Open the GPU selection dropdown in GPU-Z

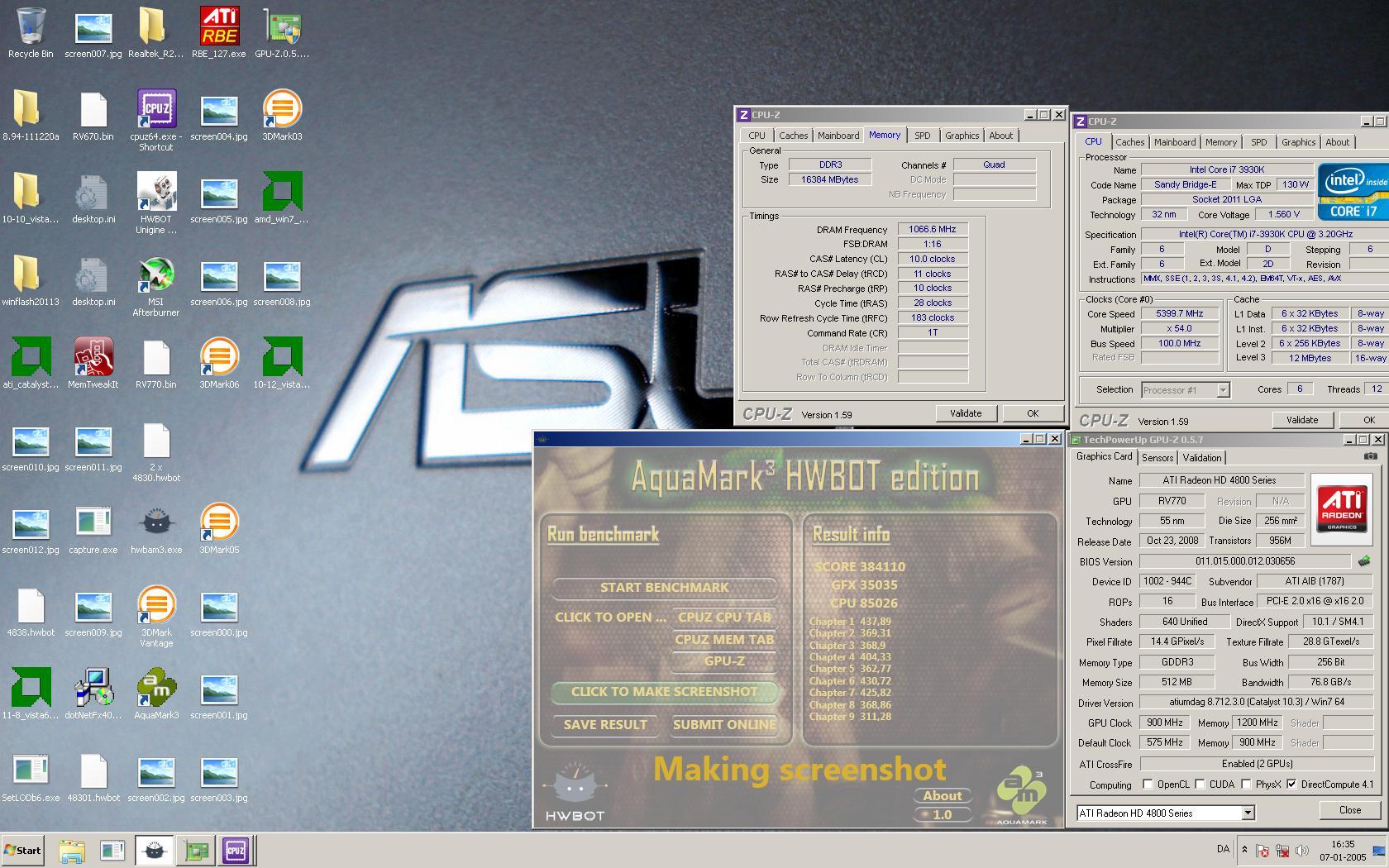1248,813
